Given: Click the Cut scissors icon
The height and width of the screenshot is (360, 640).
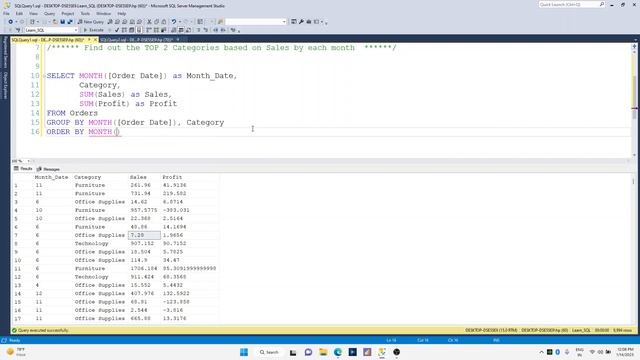Looking at the screenshot, I should tap(149, 22).
